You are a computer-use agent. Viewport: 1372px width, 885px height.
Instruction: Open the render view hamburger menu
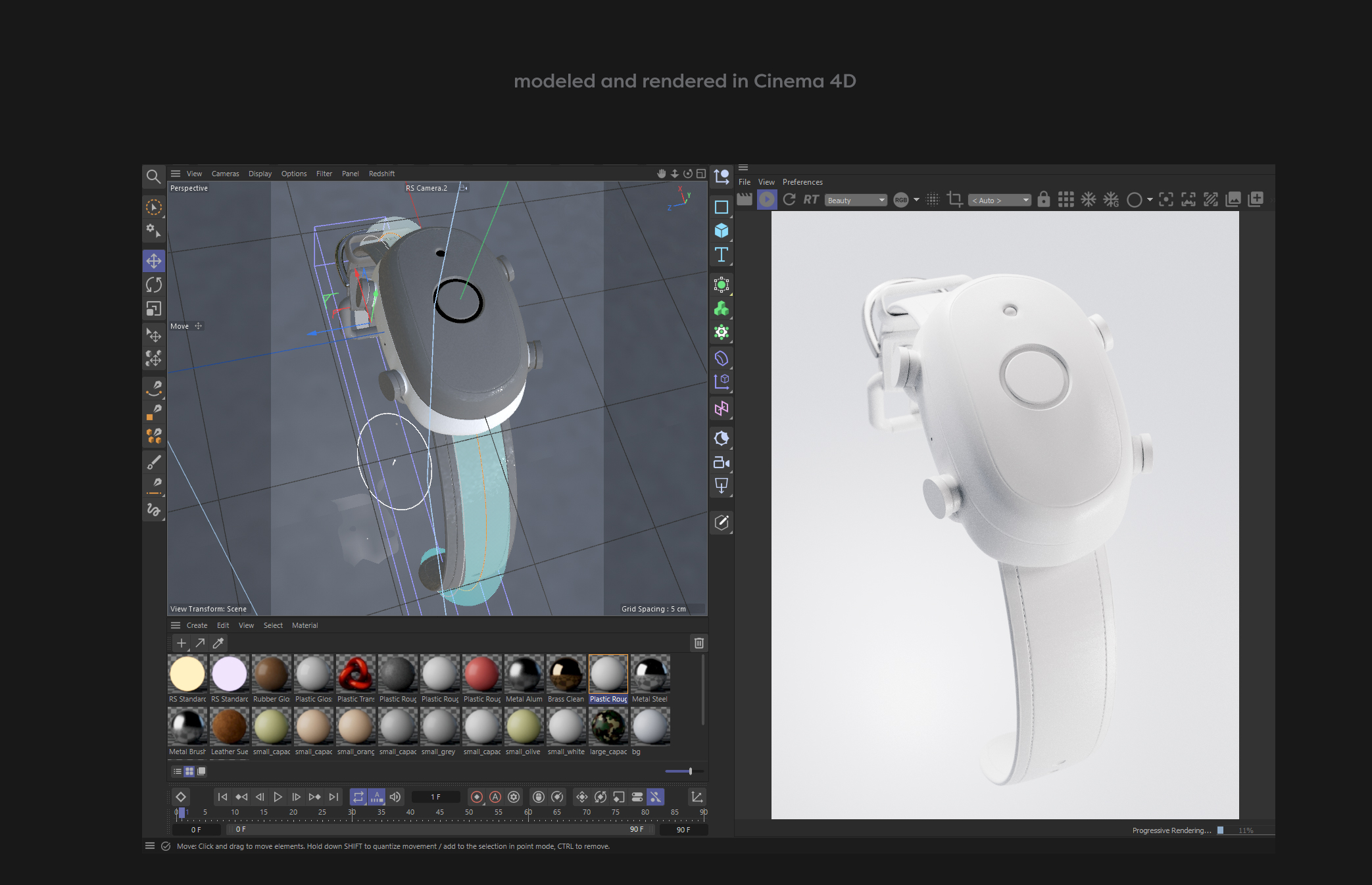(x=743, y=168)
